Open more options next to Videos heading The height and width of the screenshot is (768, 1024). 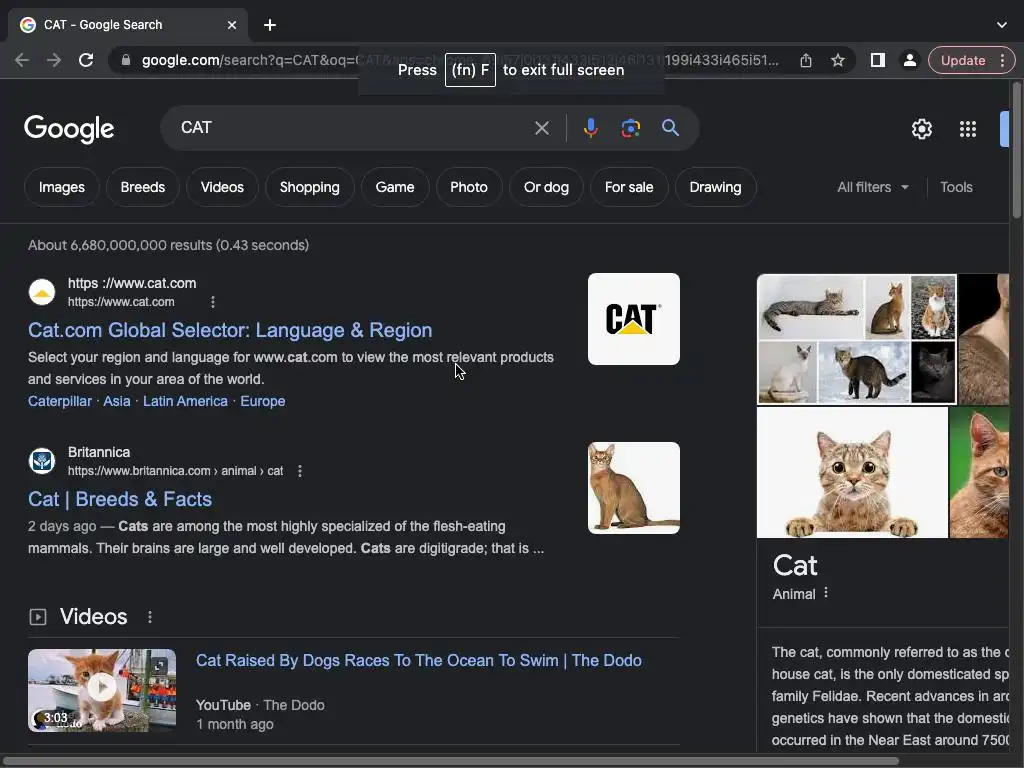(150, 617)
